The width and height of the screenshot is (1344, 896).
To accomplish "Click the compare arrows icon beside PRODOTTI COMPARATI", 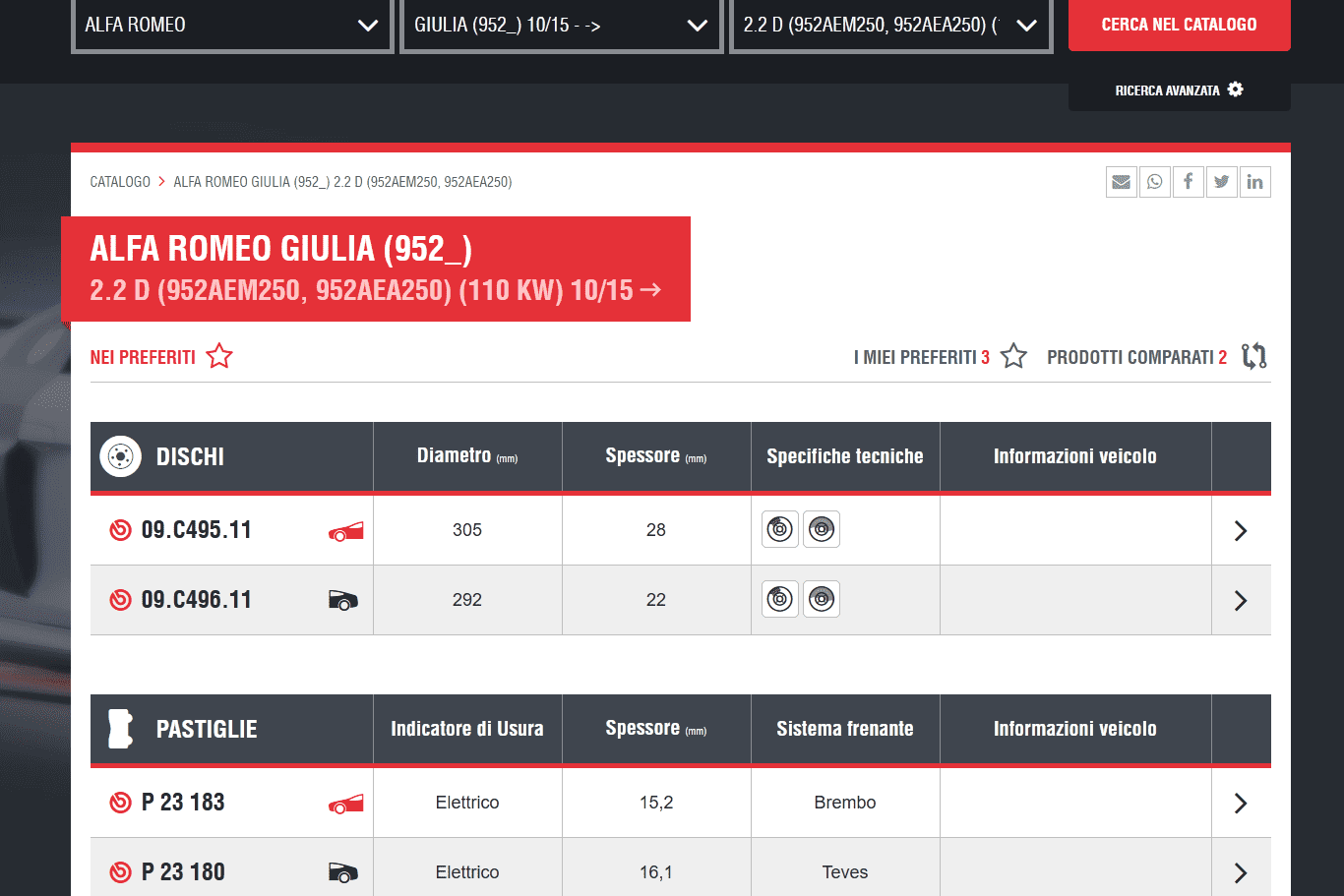I will [x=1254, y=356].
